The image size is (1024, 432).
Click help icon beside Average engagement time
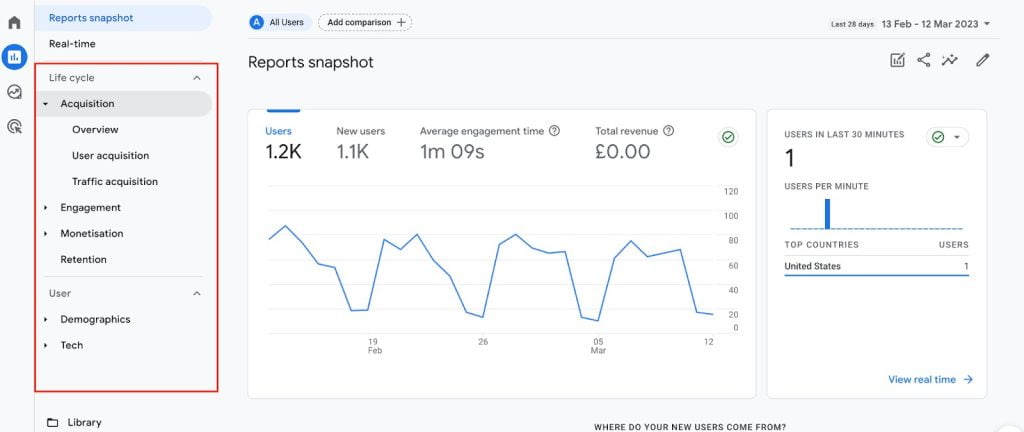point(554,131)
